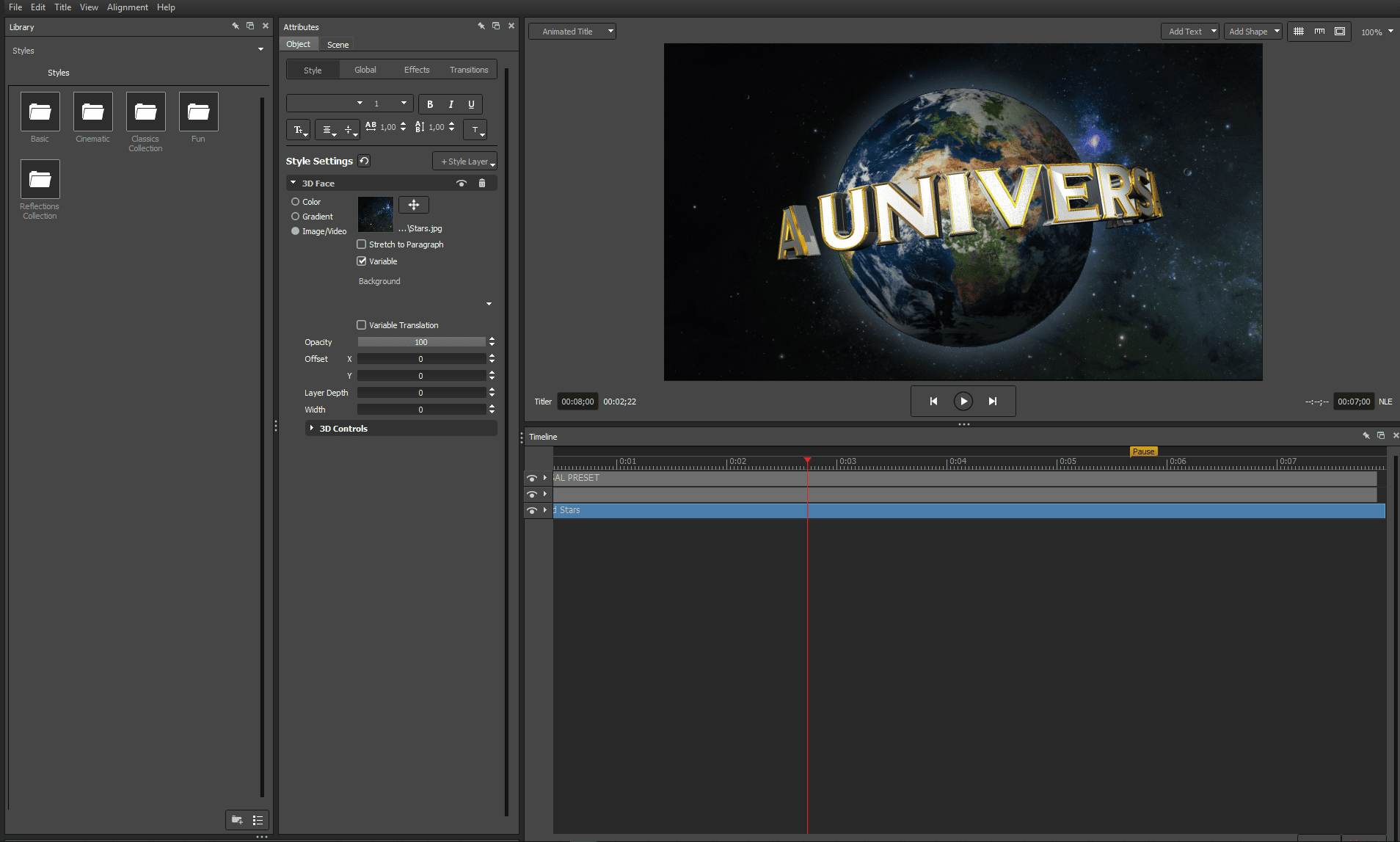Play the title preview

pyautogui.click(x=963, y=401)
